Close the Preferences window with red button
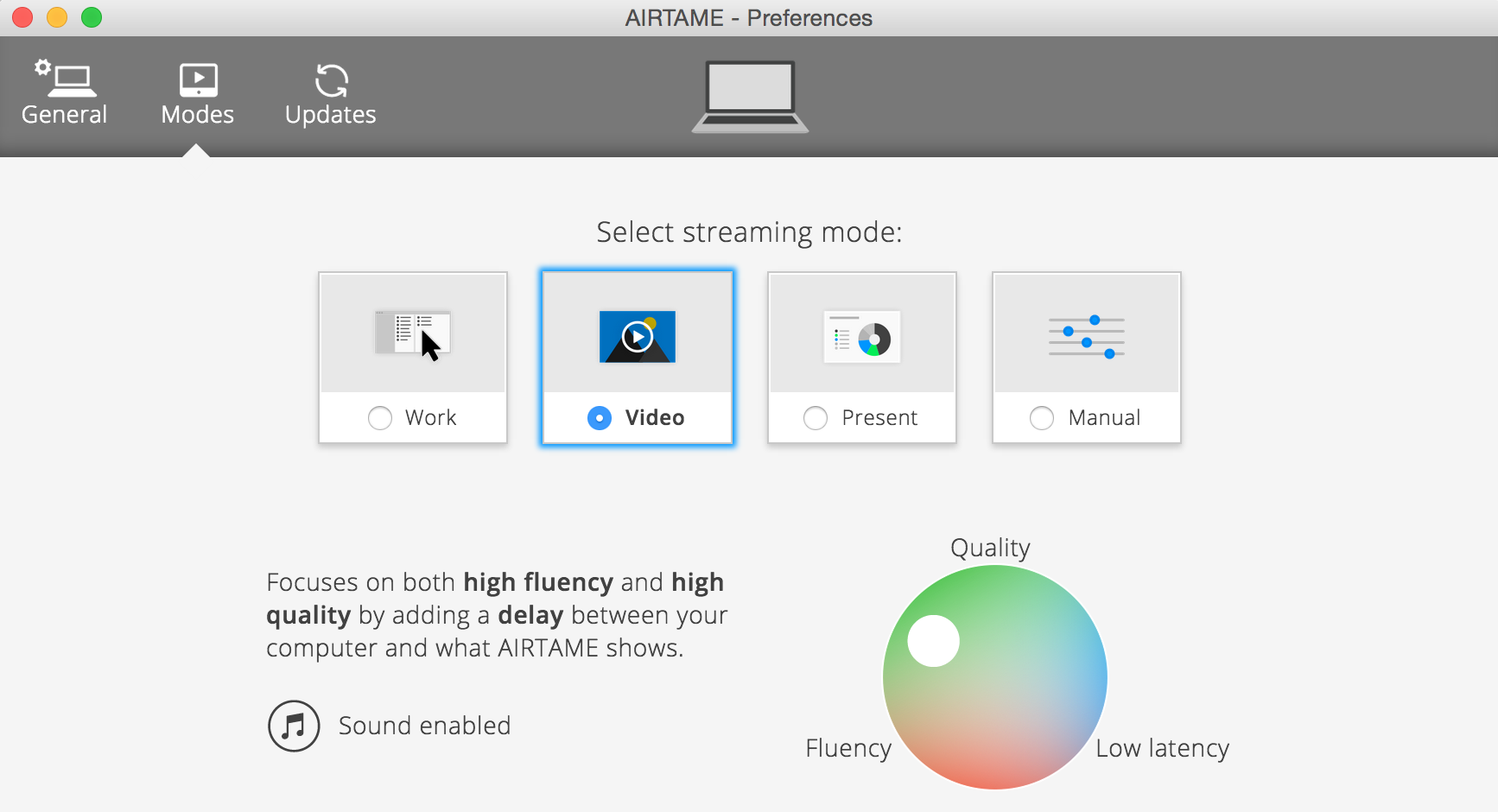The image size is (1498, 812). (x=22, y=17)
